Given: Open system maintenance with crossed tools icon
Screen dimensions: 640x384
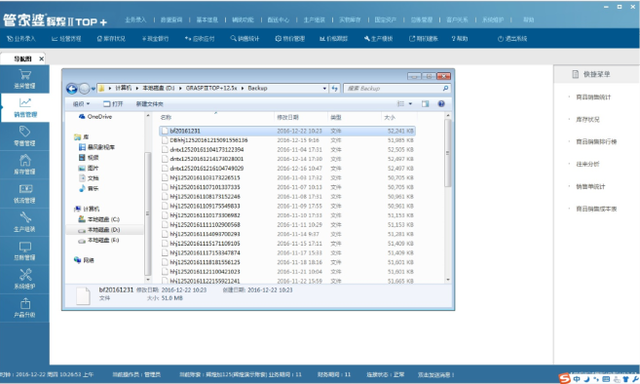Looking at the screenshot, I should click(x=24, y=279).
